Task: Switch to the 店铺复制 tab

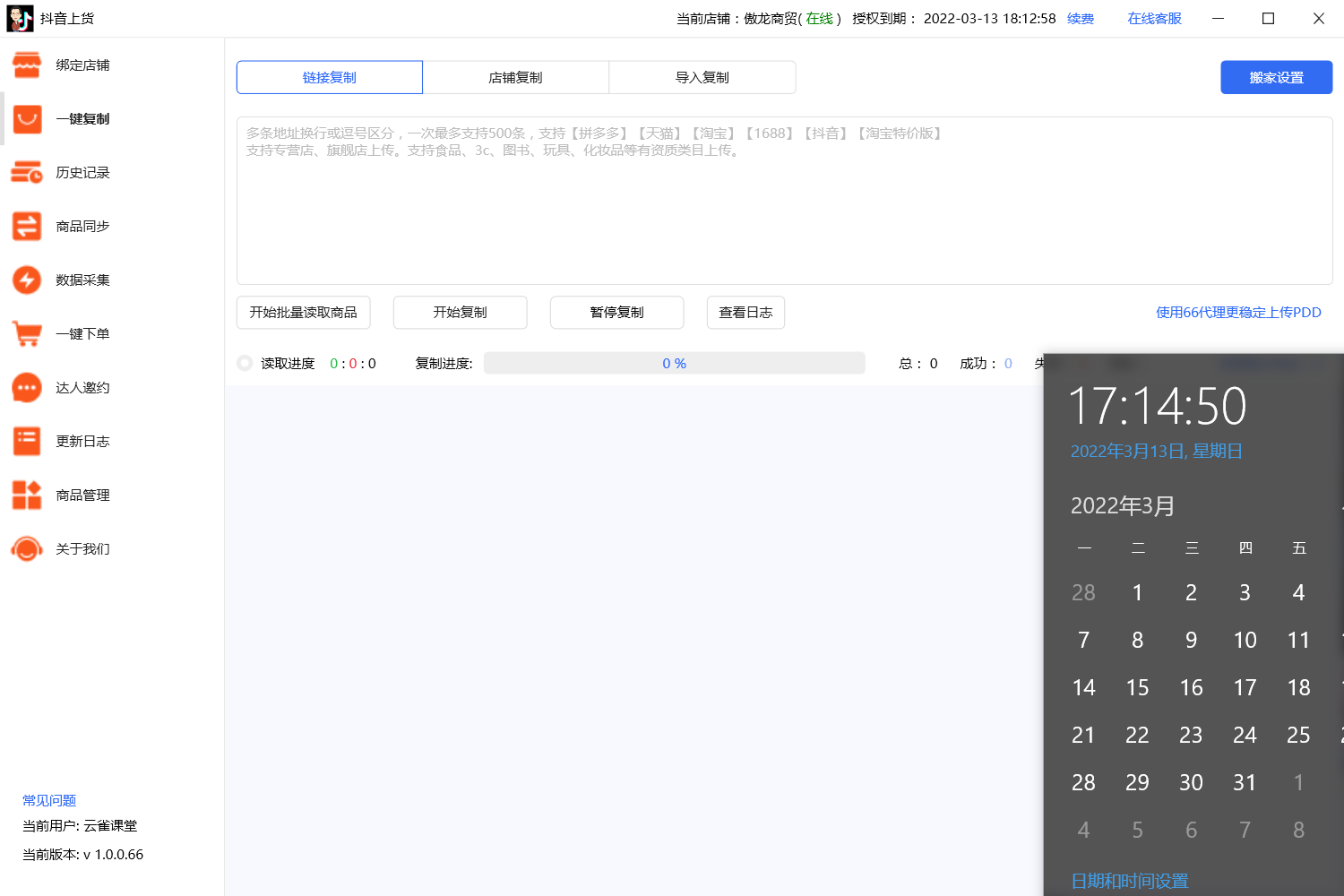Action: click(515, 78)
